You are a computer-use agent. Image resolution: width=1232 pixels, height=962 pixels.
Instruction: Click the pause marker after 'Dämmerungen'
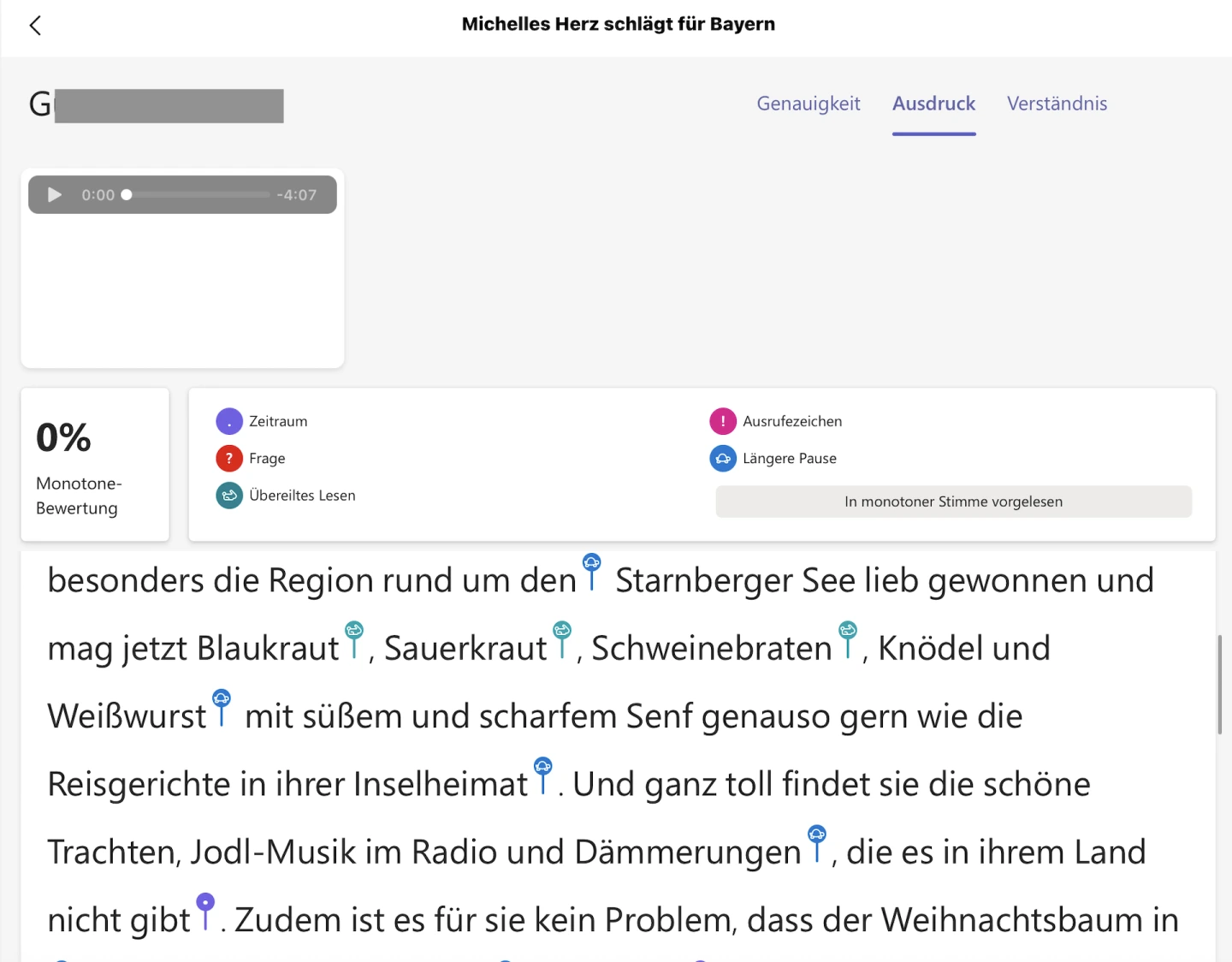(817, 835)
